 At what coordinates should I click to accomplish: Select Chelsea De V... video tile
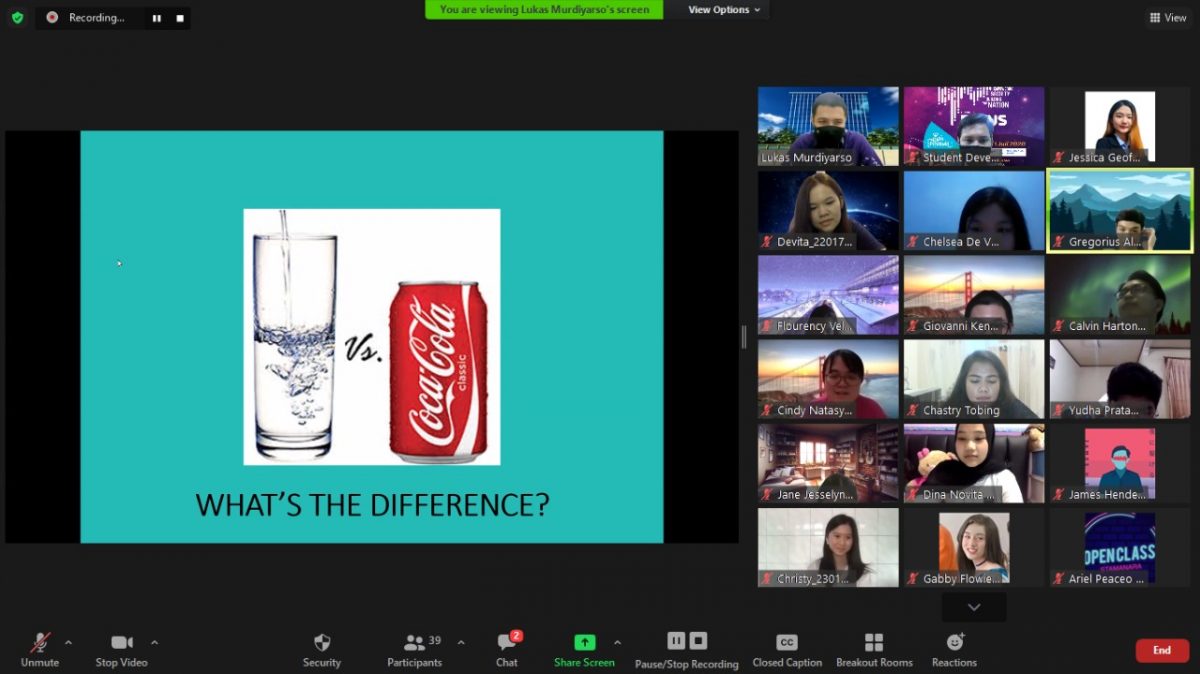974,210
